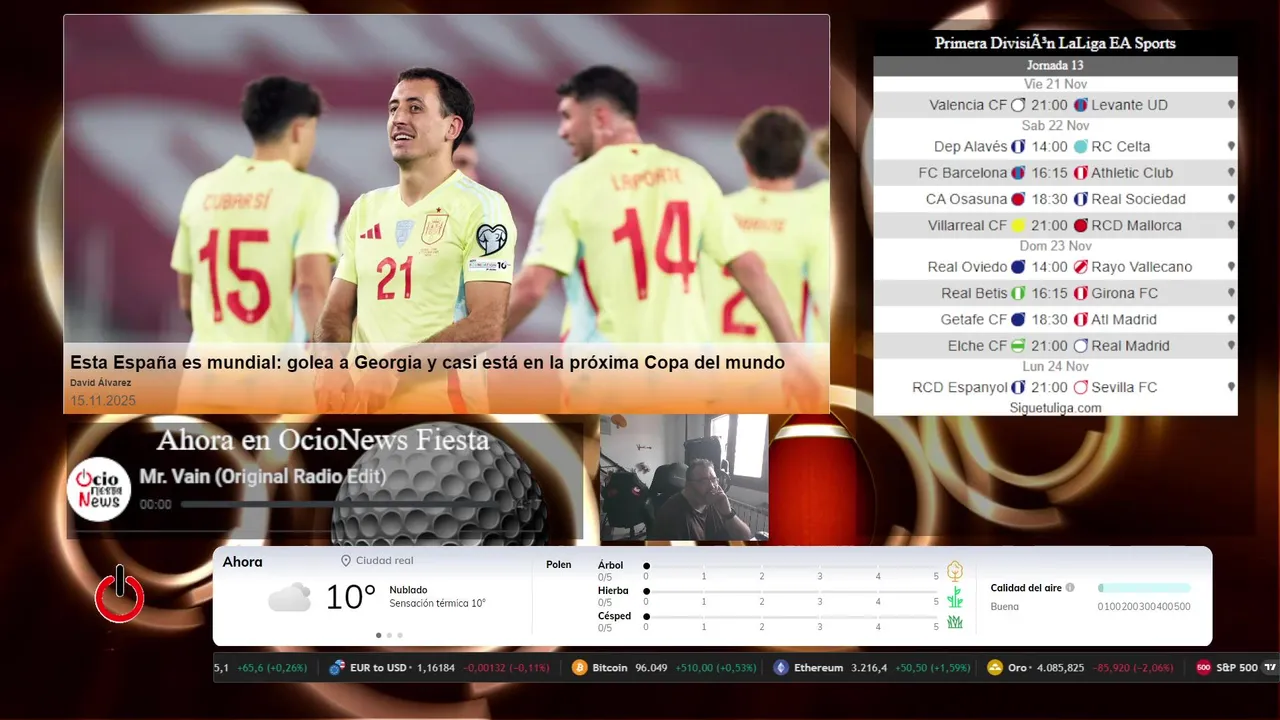Click the location pin beside Ciudad real
This screenshot has width=1280, height=720.
pos(346,561)
